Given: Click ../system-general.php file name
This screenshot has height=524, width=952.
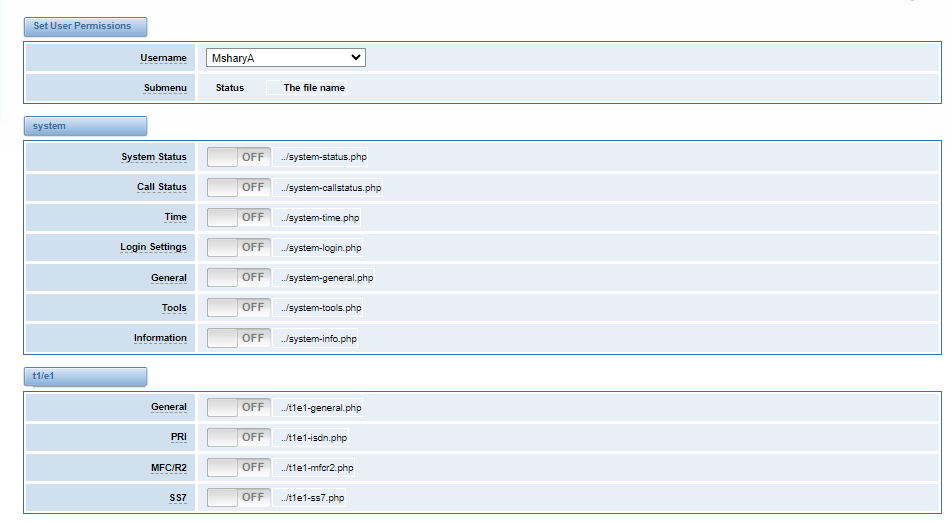Looking at the screenshot, I should (x=327, y=277).
